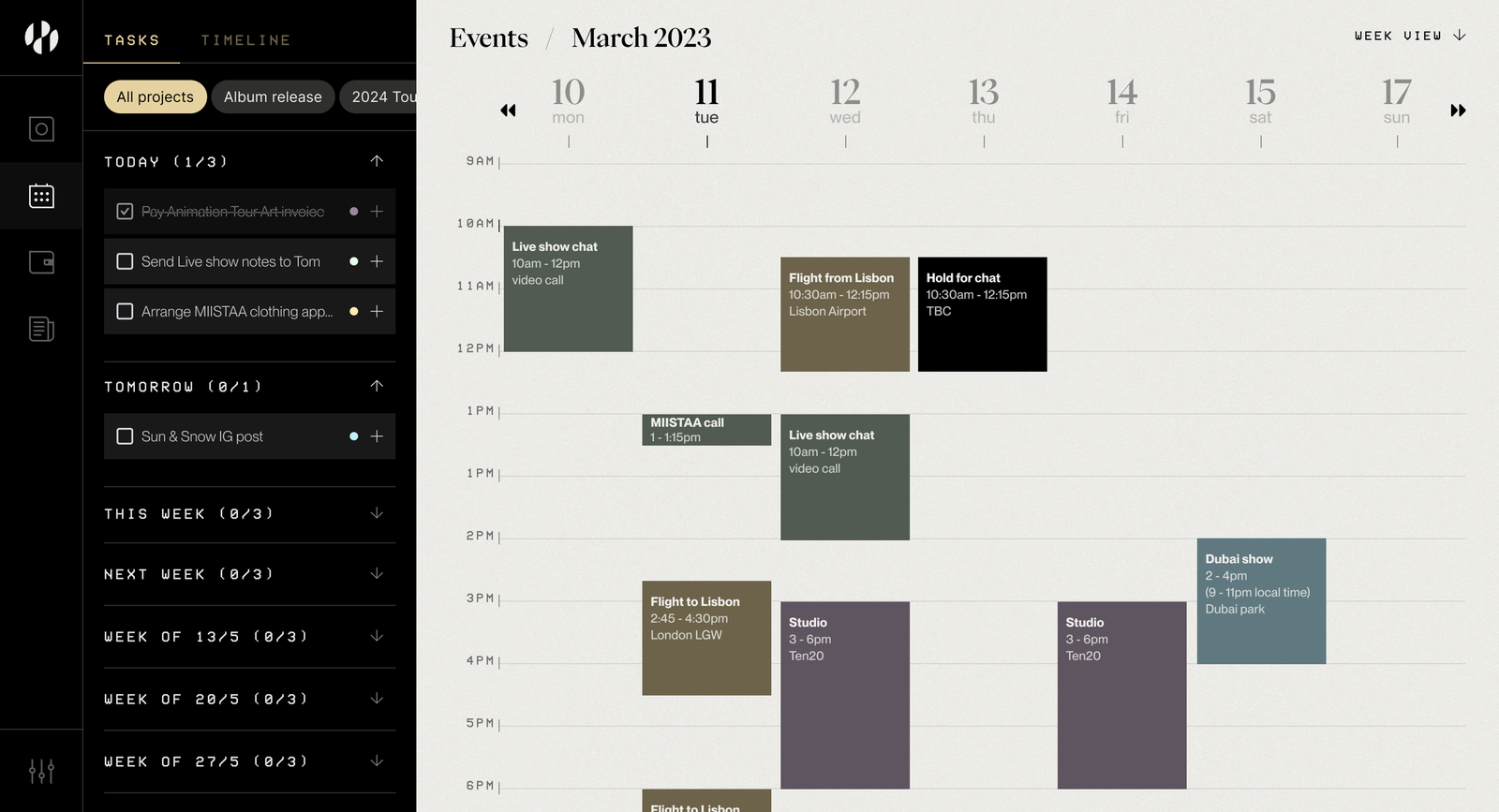Screen dimensions: 1499x812
Task: Open Wednesday Live show chat event
Action: pyautogui.click(x=845, y=477)
